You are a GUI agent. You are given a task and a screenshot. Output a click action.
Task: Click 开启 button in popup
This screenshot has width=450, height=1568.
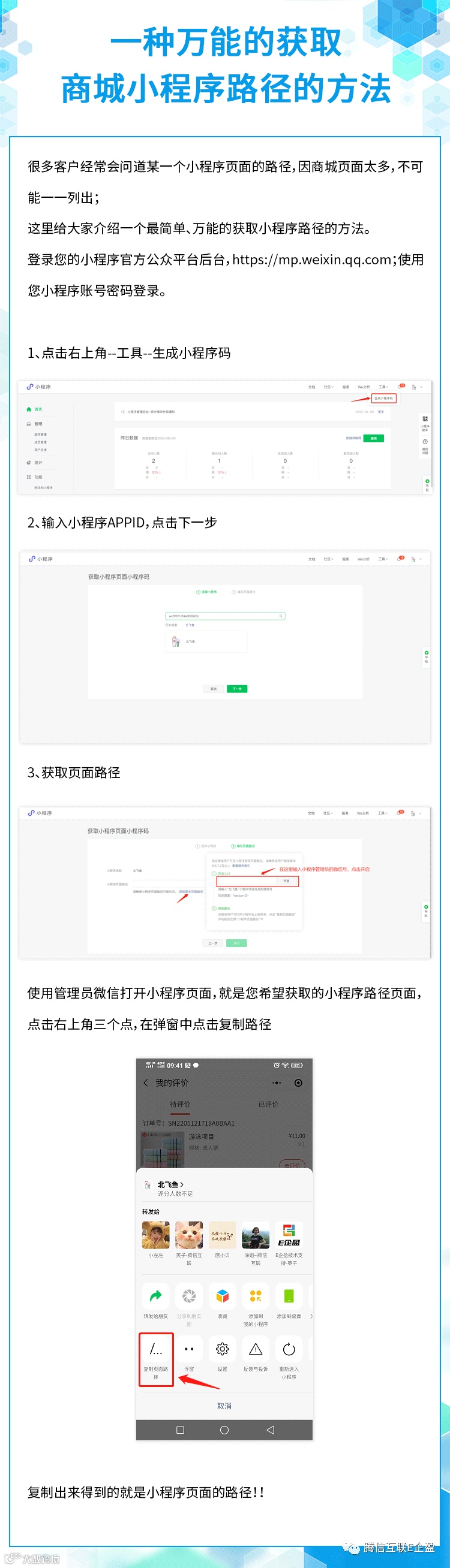(287, 881)
